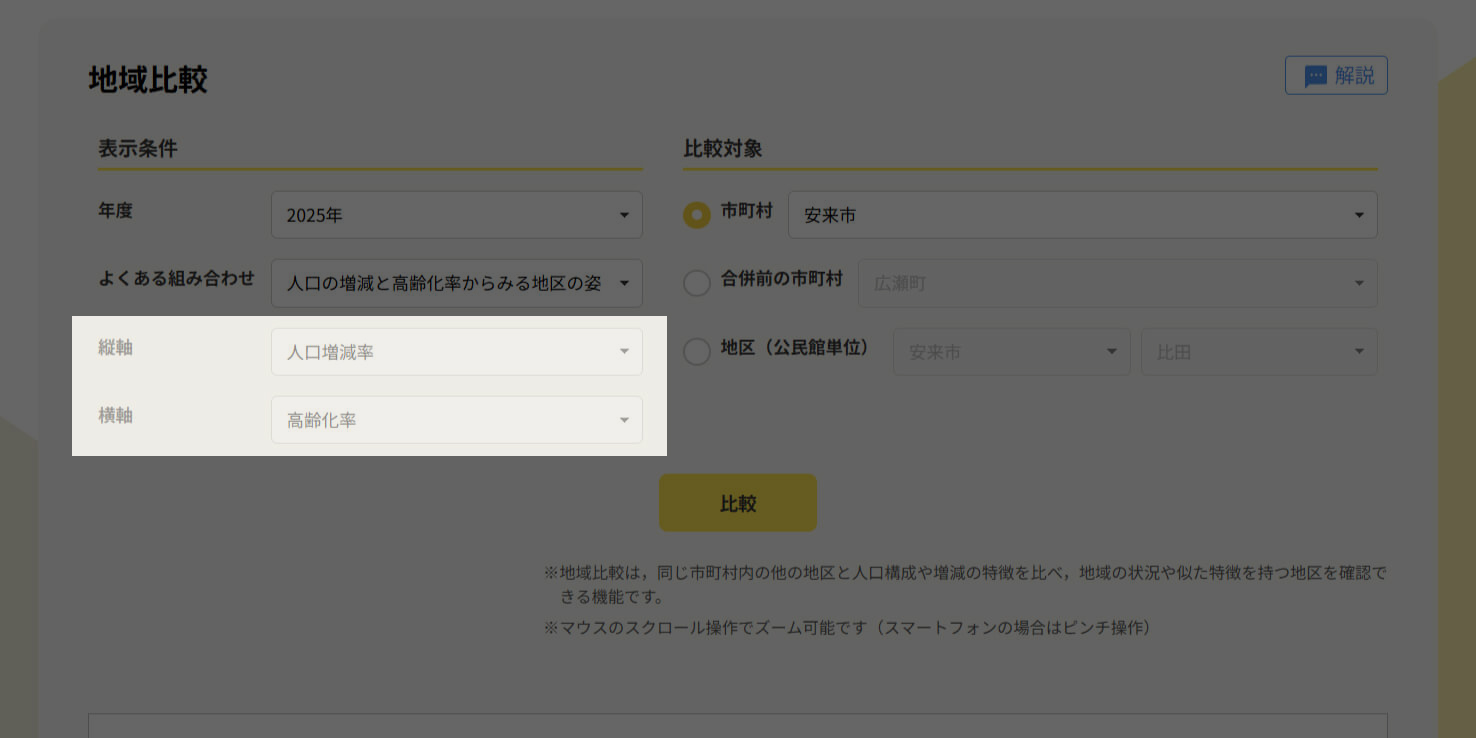Image resolution: width=1476 pixels, height=738 pixels.
Task: Select the 合併前の市町村 radio button
Action: pyautogui.click(x=697, y=283)
